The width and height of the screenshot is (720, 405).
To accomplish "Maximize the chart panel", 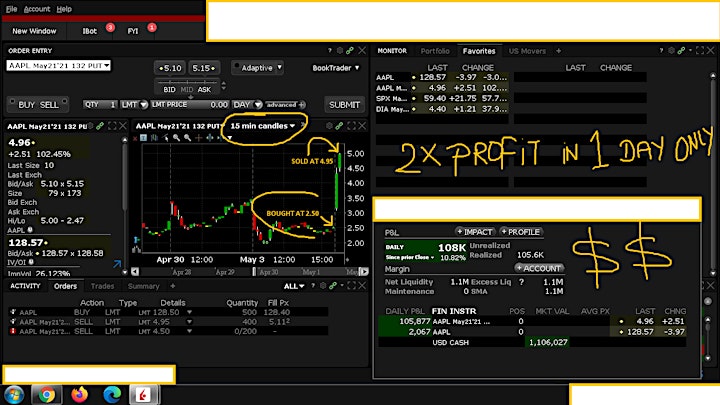I will (x=351, y=126).
